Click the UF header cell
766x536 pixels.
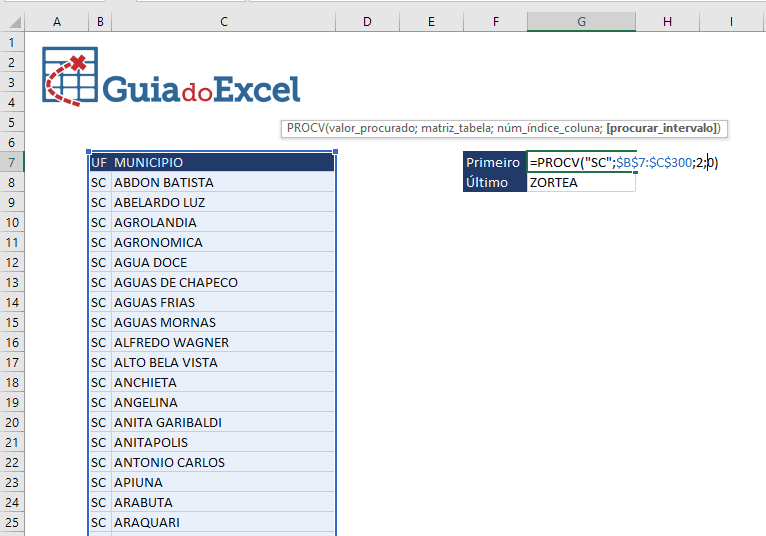(x=100, y=162)
